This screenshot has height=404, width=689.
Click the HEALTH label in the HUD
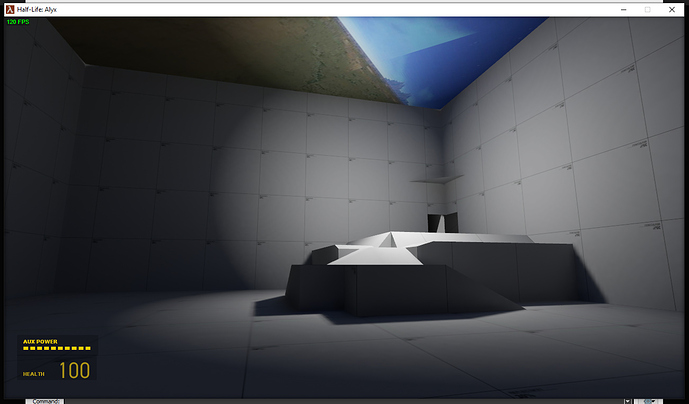pos(34,374)
